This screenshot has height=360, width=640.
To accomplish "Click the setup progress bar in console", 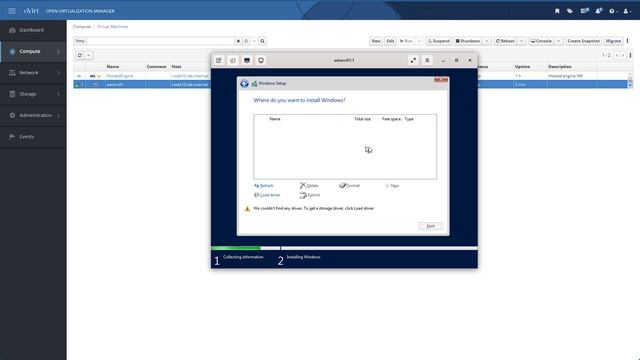I will point(344,248).
